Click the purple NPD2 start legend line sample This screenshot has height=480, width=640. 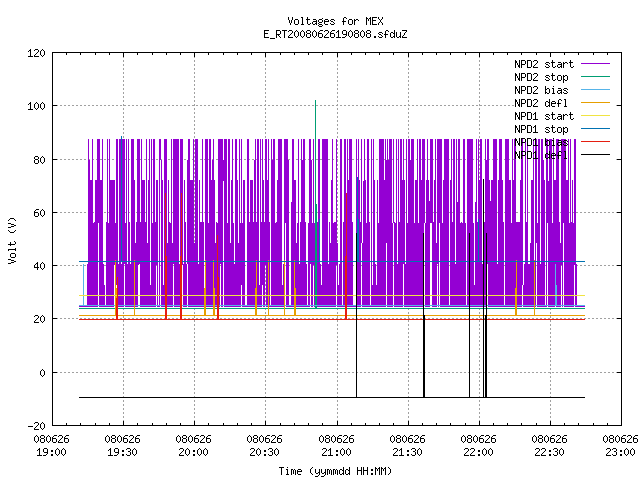coord(596,64)
